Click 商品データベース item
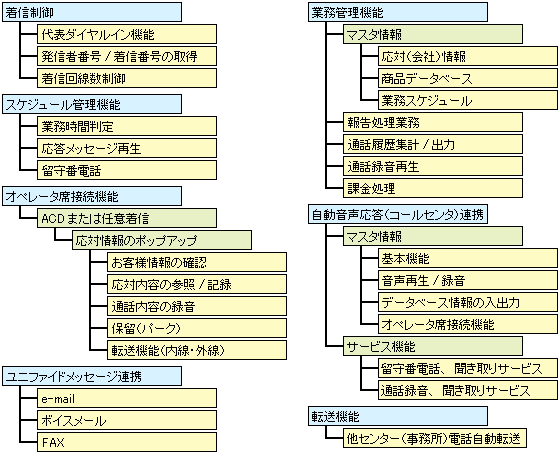Viewport: 560px width, 454px height. [468, 78]
